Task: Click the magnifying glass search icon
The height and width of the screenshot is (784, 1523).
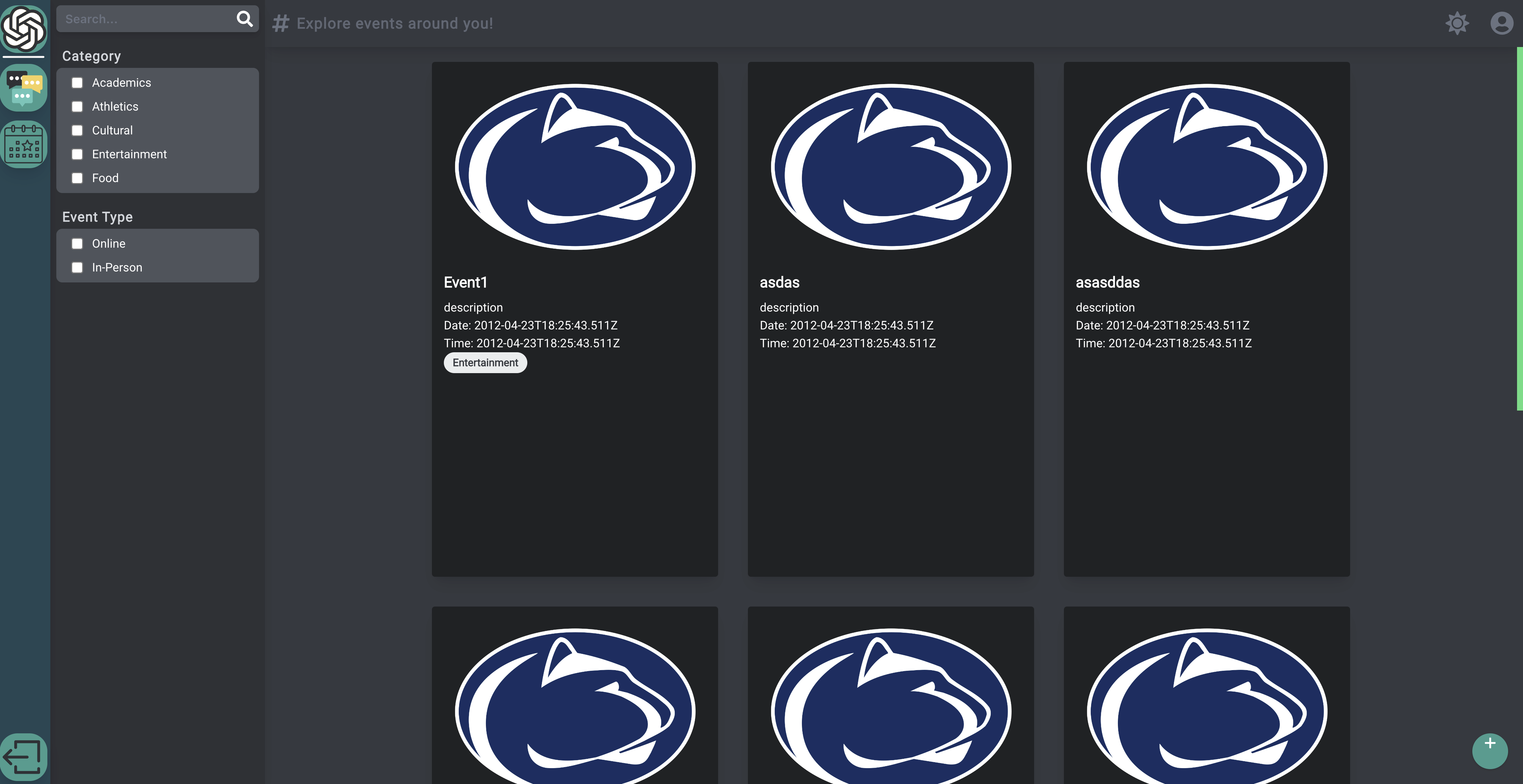Action: pyautogui.click(x=244, y=19)
